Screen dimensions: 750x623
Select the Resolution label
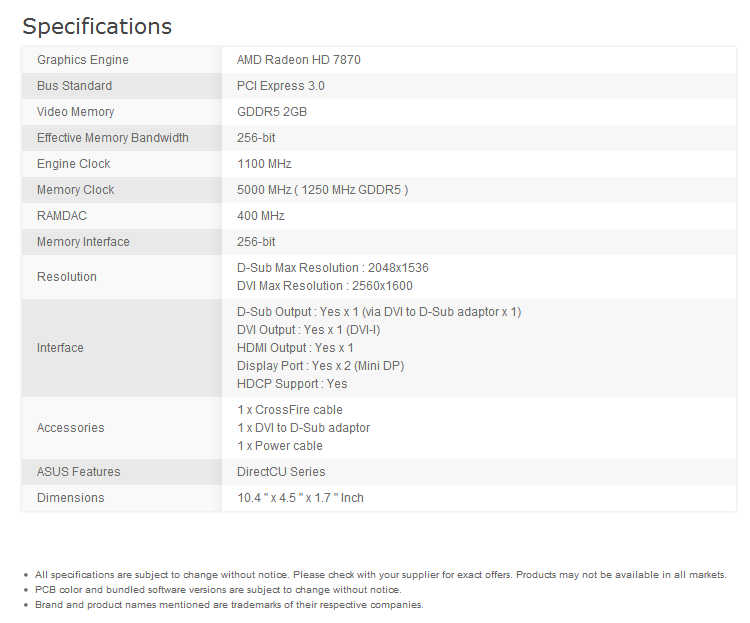(x=67, y=277)
